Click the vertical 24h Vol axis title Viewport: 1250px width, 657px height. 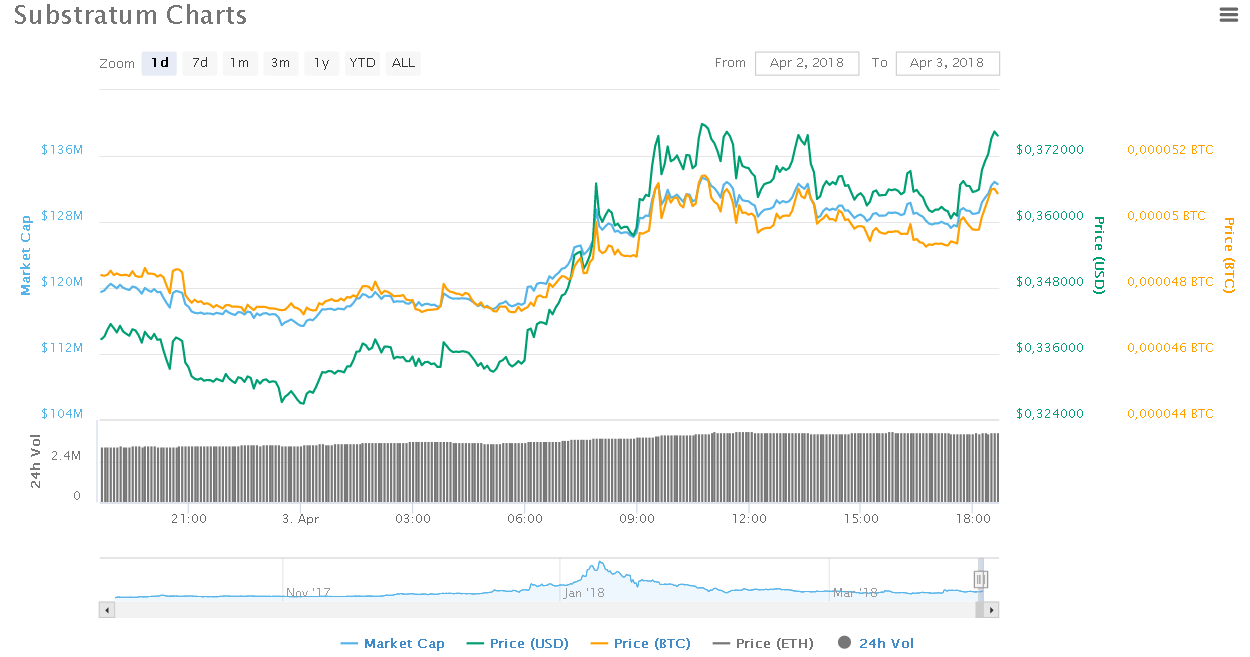[x=35, y=461]
